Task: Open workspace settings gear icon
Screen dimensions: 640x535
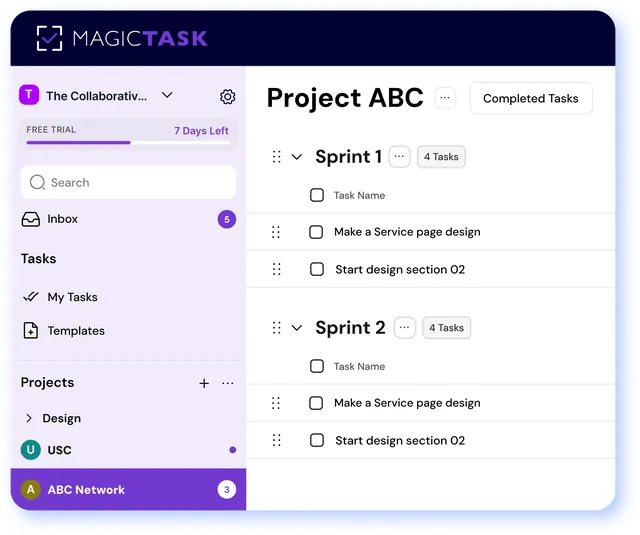Action: coord(227,97)
